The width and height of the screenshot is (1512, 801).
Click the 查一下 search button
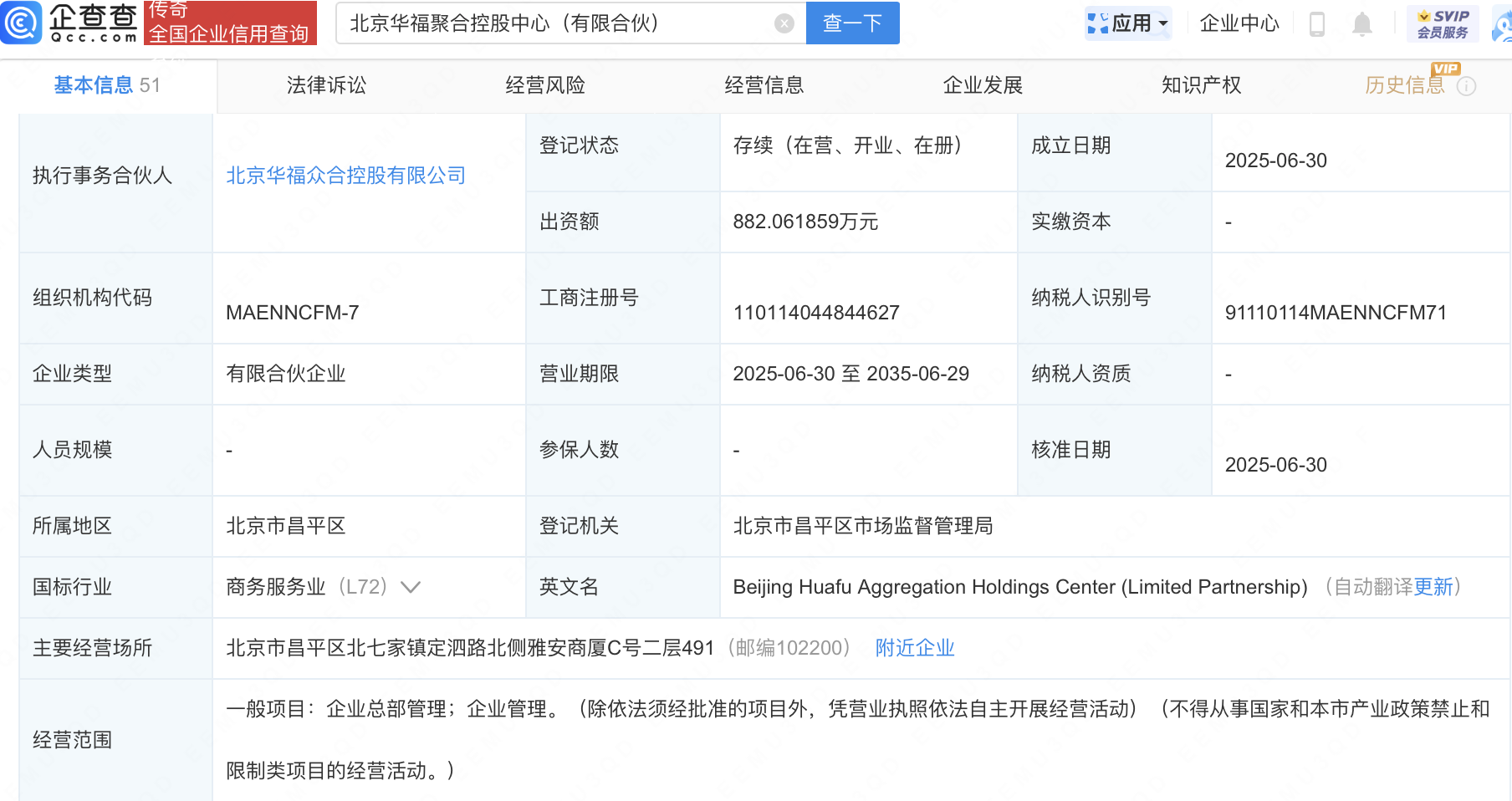pos(852,23)
